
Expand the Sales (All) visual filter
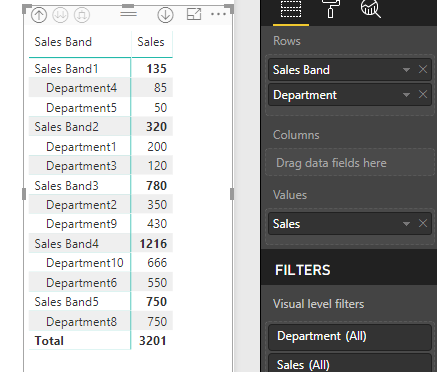pyautogui.click(x=350, y=363)
